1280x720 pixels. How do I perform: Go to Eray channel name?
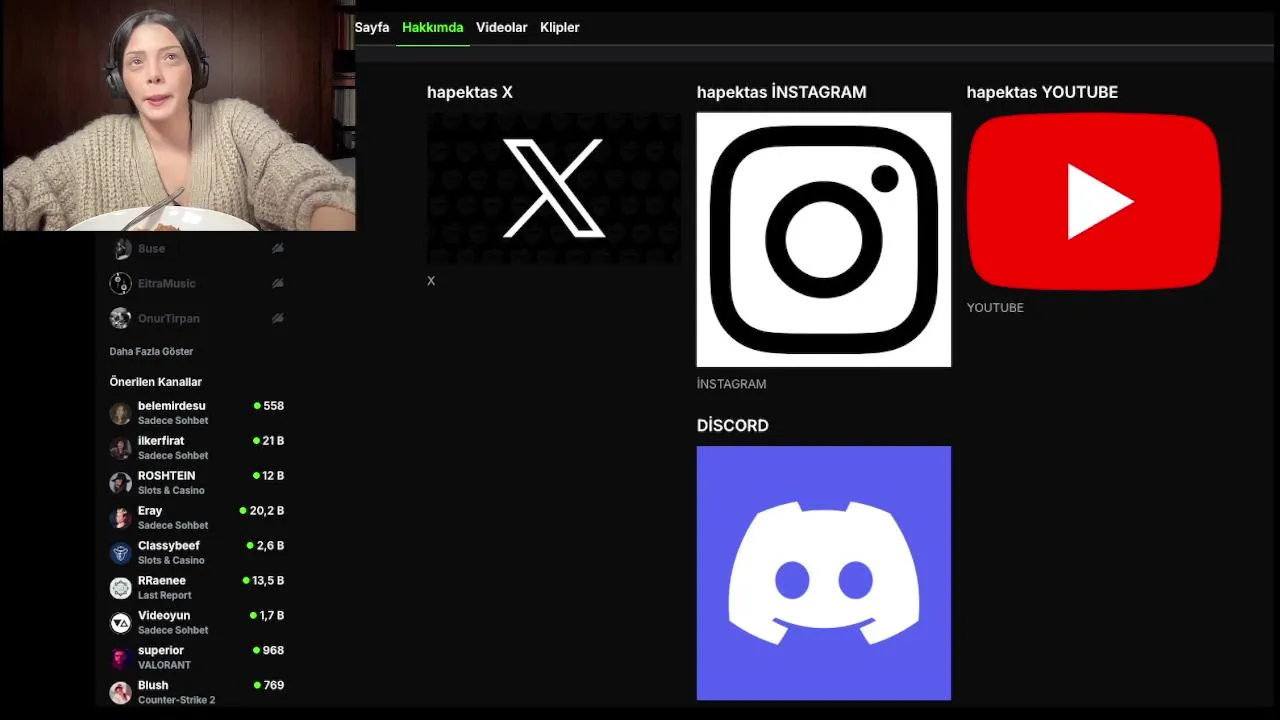[x=150, y=511]
